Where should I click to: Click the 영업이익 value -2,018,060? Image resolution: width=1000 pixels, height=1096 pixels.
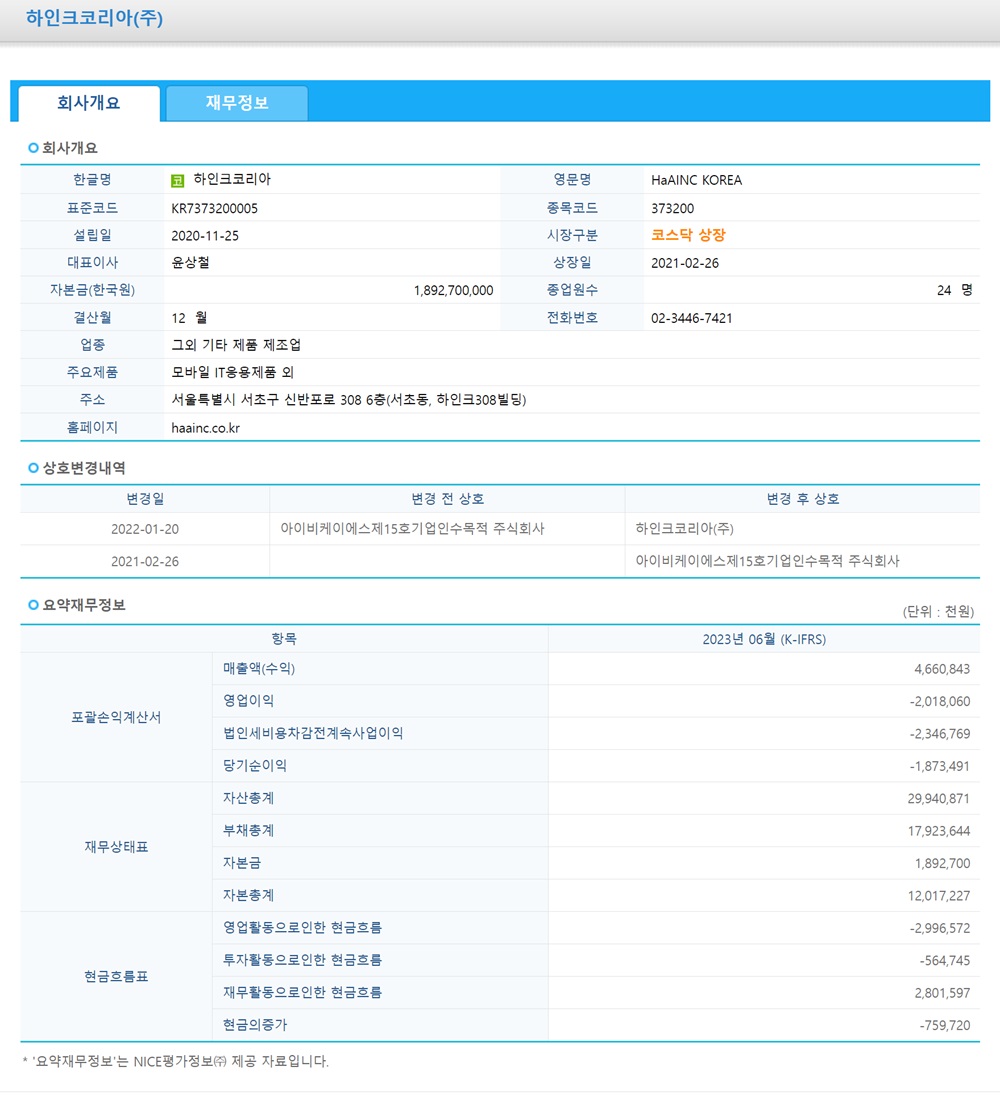[940, 701]
